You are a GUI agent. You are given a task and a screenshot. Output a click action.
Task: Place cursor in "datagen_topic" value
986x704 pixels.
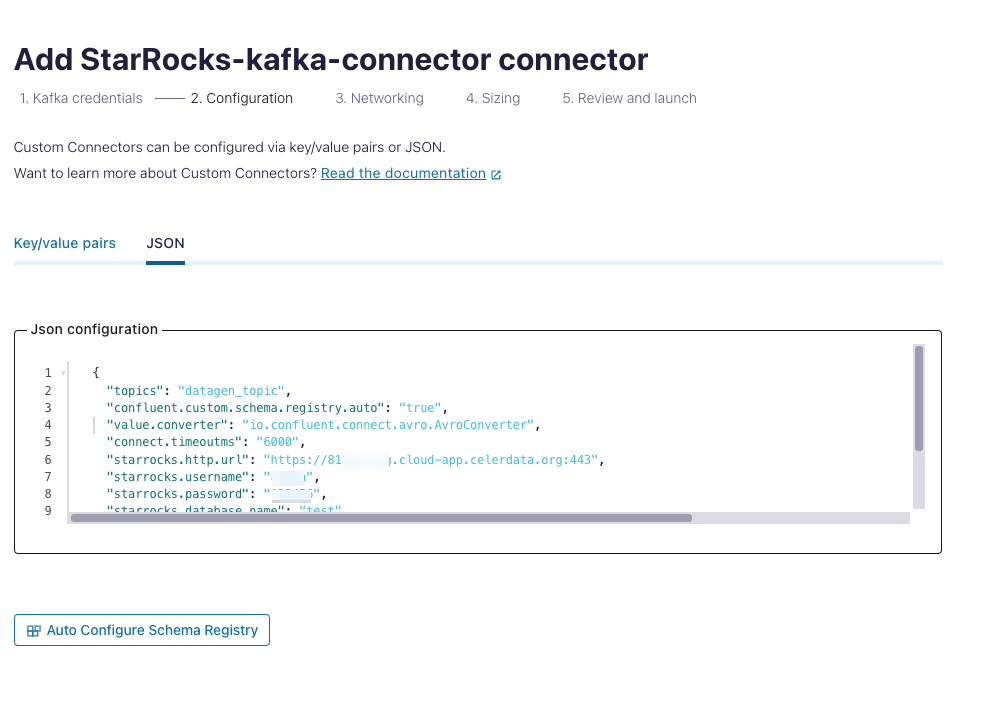232,390
